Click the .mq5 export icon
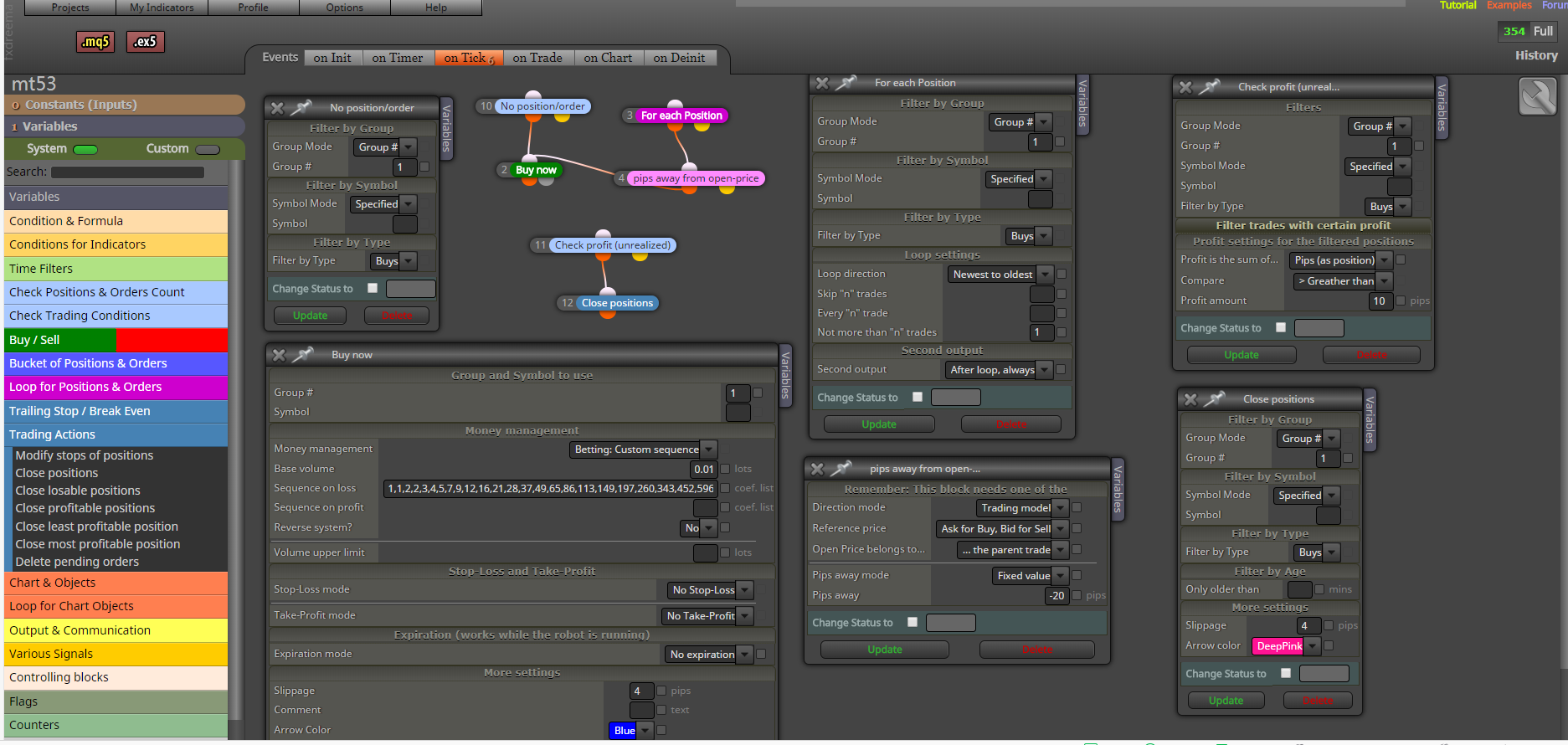This screenshot has height=745, width=1568. click(95, 41)
